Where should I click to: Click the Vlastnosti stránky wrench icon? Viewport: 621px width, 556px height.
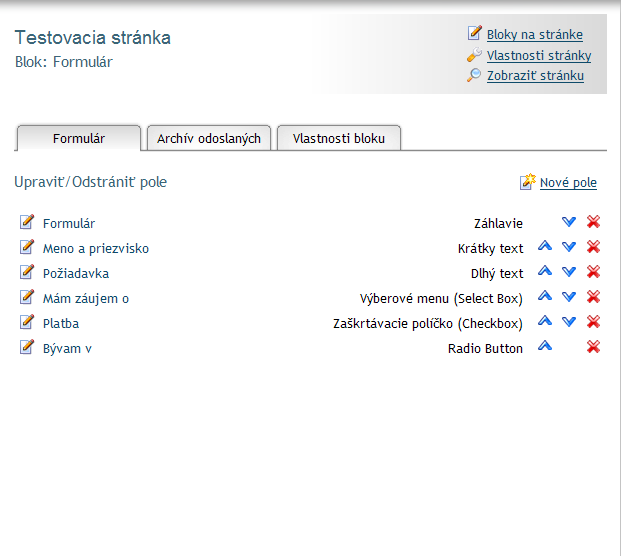[474, 55]
